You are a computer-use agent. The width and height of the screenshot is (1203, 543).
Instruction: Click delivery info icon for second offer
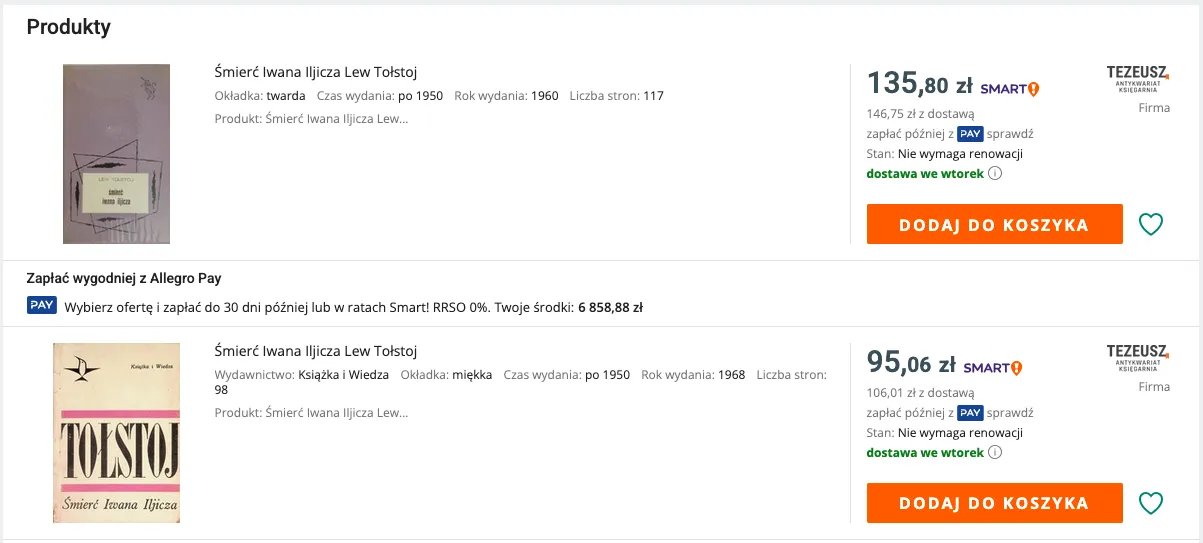[x=995, y=453]
